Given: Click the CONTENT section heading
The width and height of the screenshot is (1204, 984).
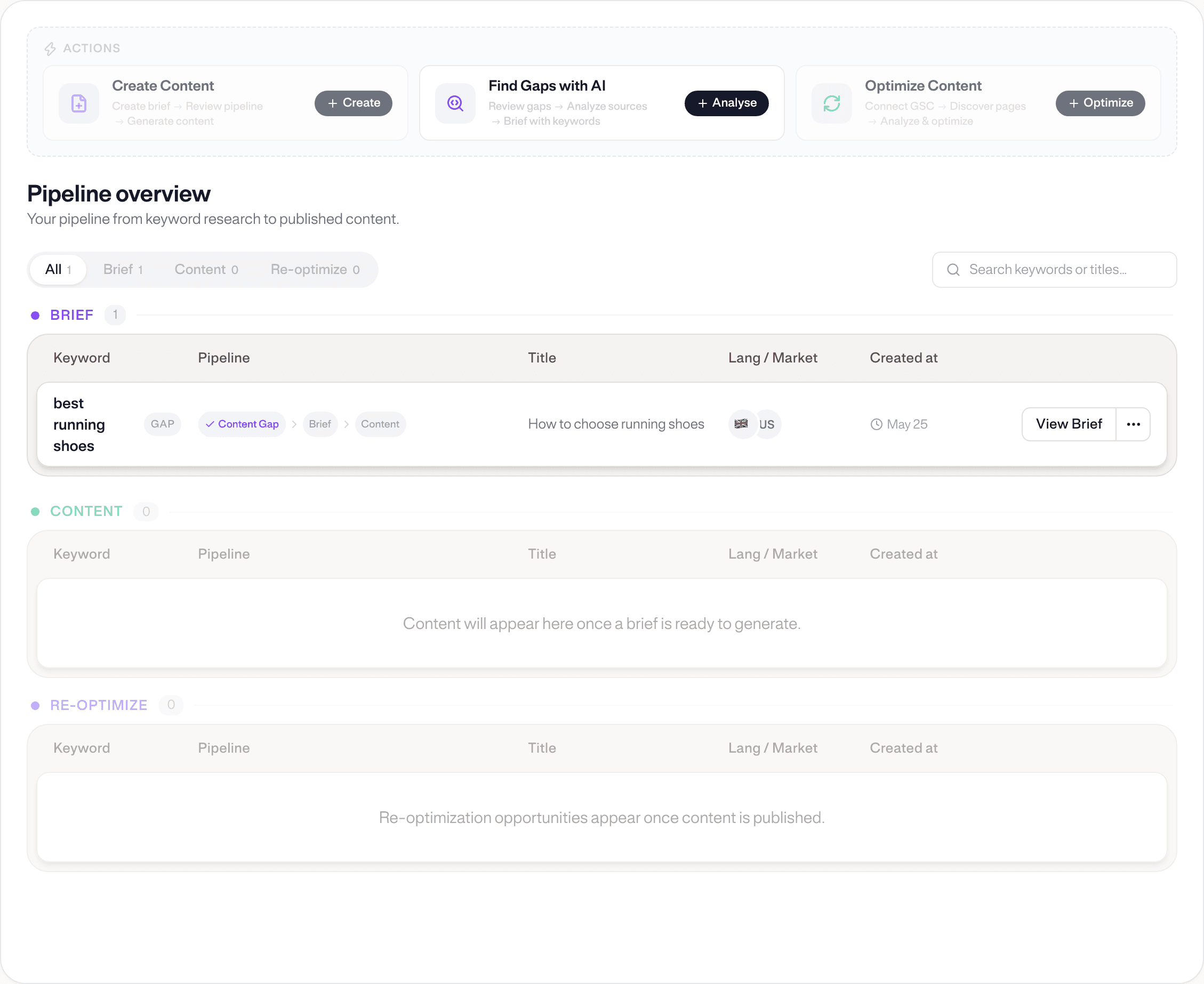Looking at the screenshot, I should pyautogui.click(x=86, y=511).
